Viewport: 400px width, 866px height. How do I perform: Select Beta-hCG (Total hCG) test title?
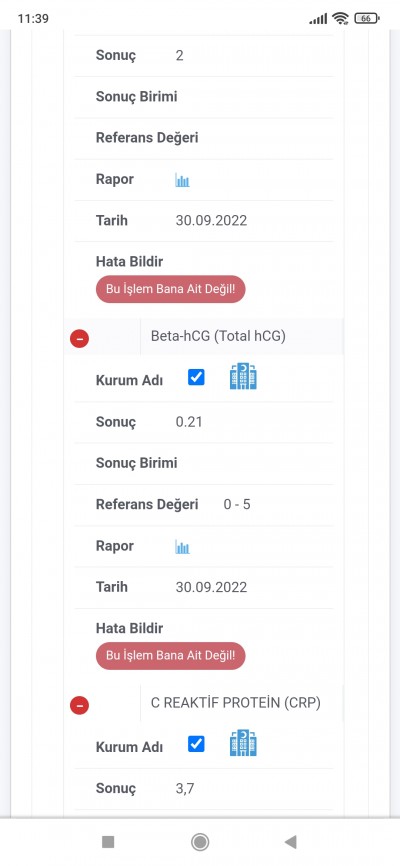coord(218,336)
